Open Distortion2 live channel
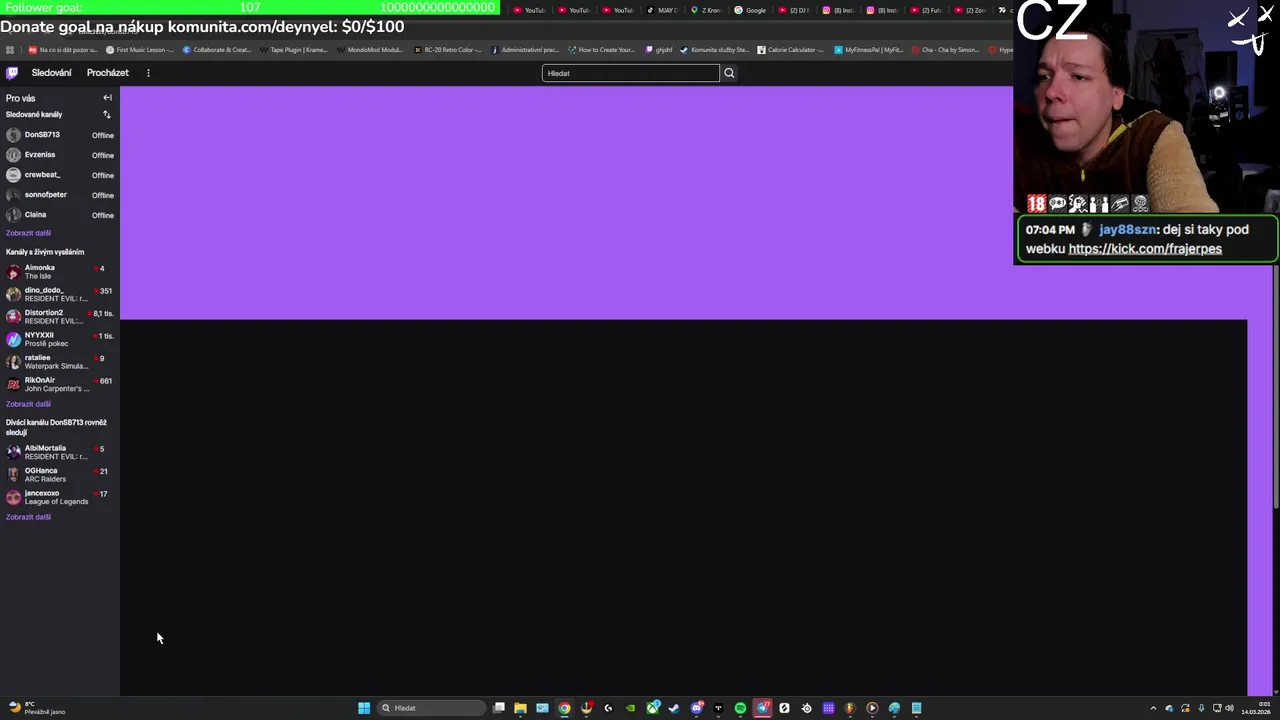This screenshot has height=720, width=1280. click(x=60, y=317)
